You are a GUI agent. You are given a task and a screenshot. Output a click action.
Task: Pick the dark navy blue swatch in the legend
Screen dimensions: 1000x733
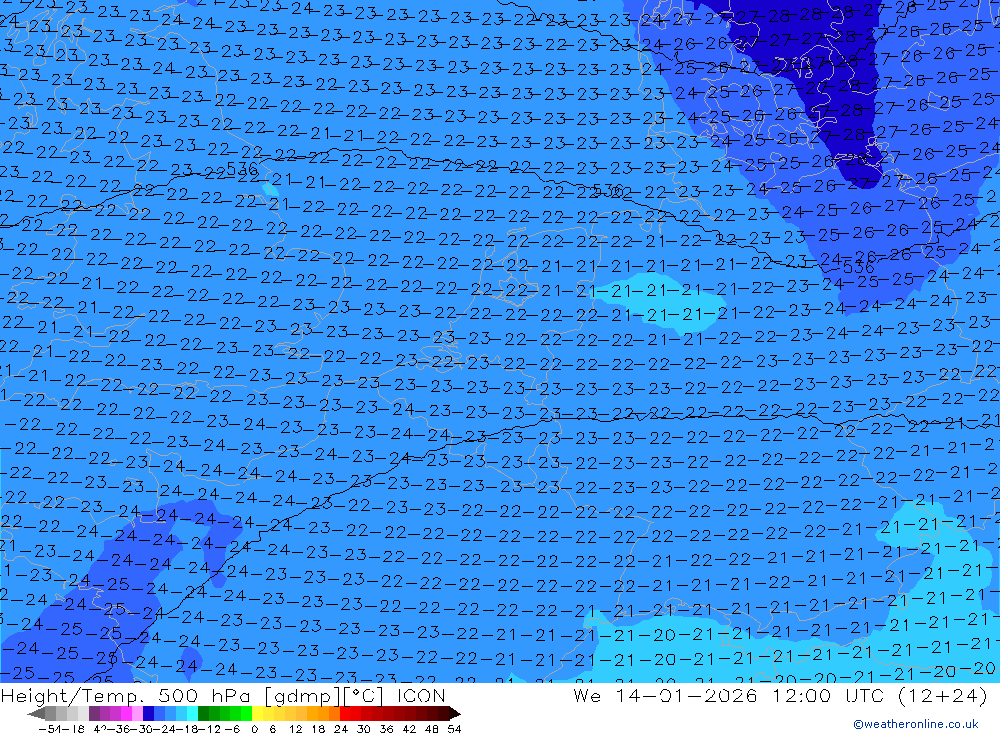point(149,713)
